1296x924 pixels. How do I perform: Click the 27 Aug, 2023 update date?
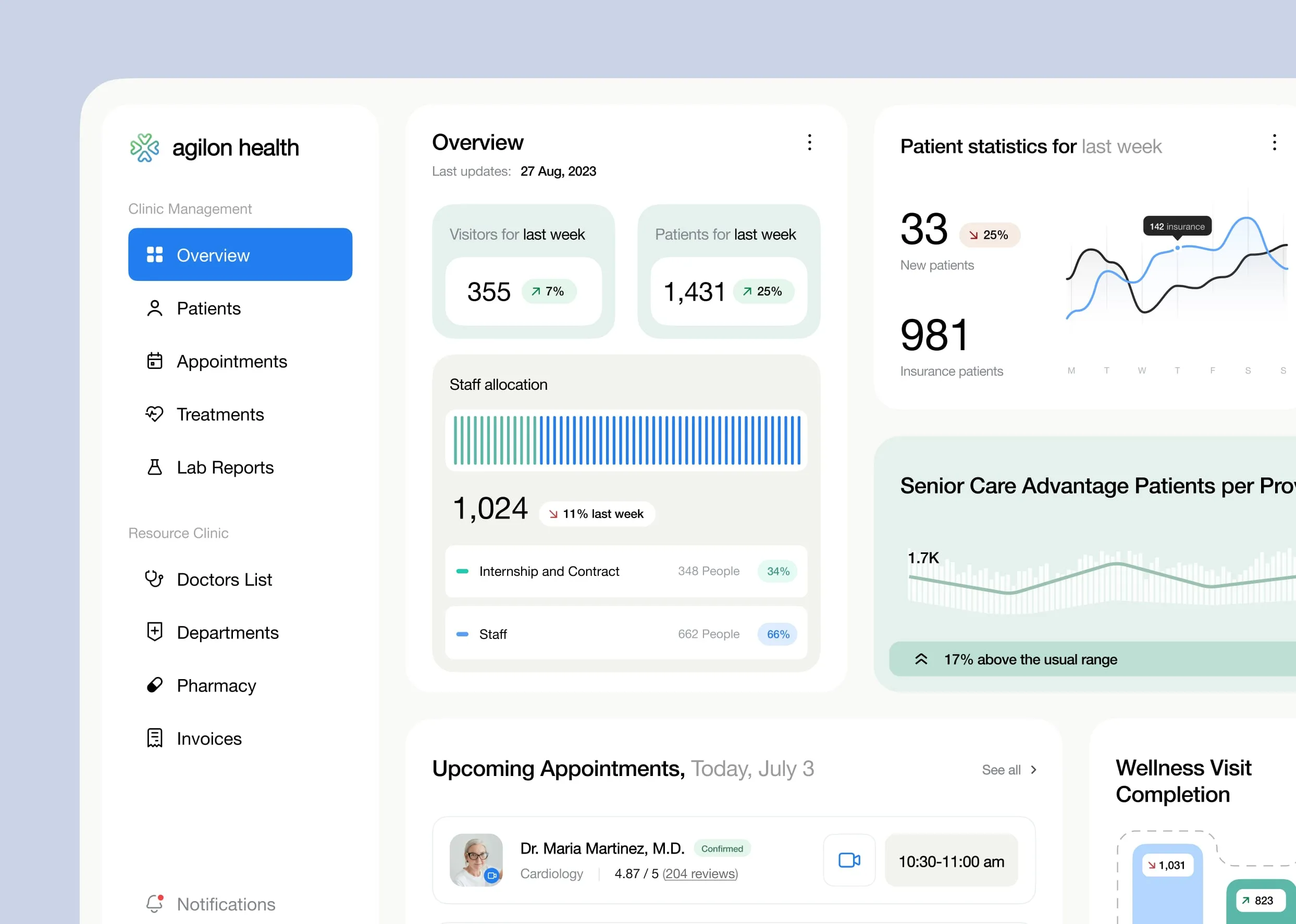558,171
